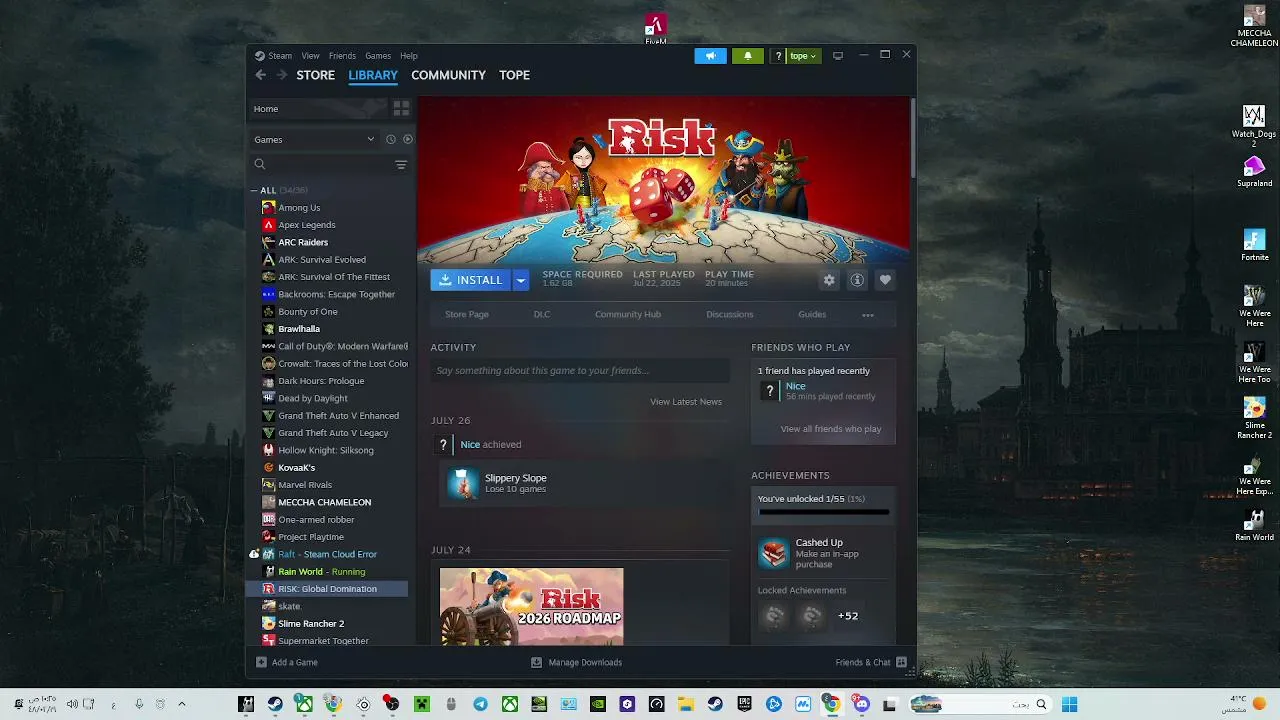Open the Watch_Dogs 2 desktop shortcut
Image resolution: width=1280 pixels, height=720 pixels.
pyautogui.click(x=1254, y=126)
